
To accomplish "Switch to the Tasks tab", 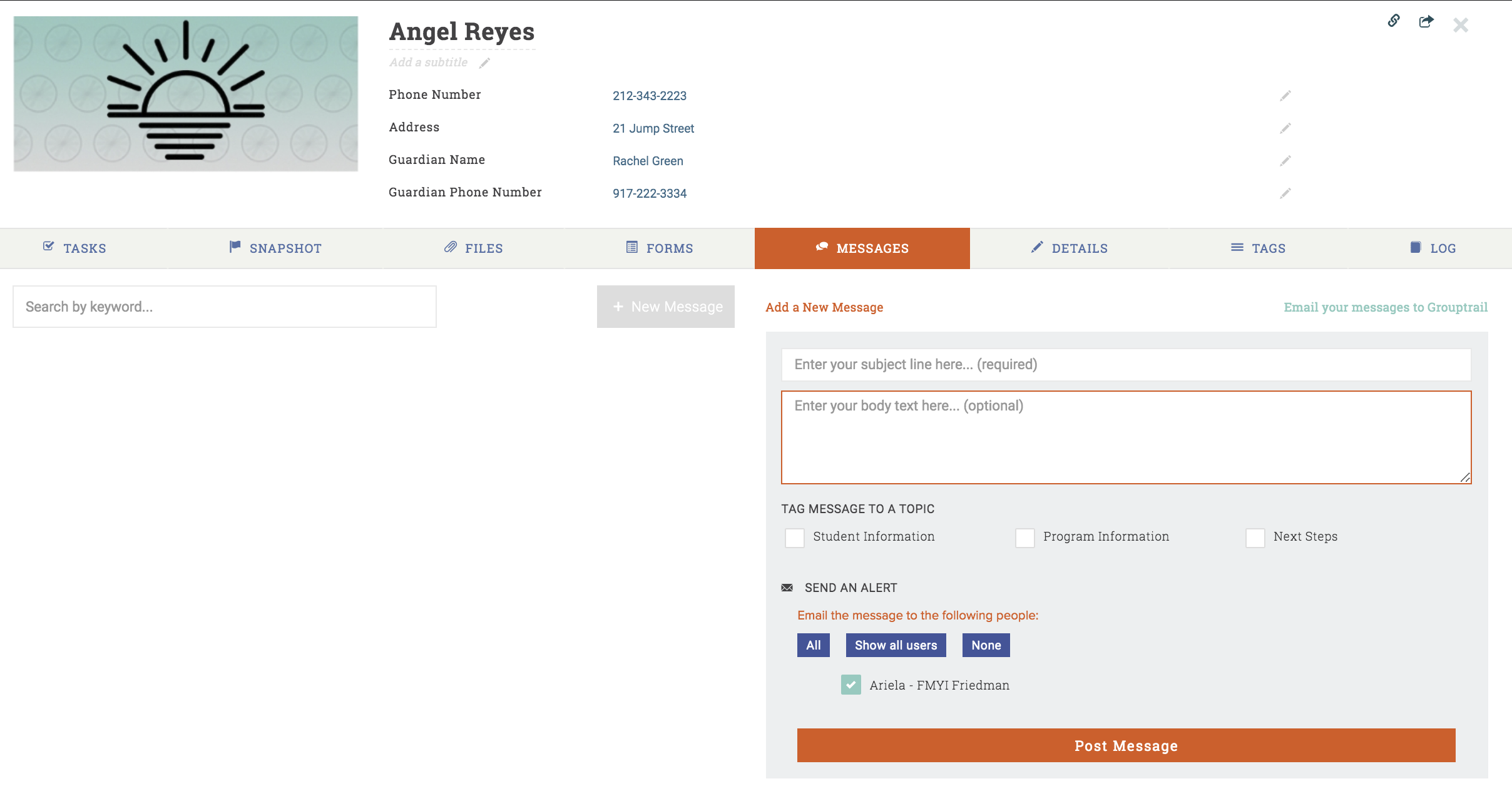I will tap(75, 248).
